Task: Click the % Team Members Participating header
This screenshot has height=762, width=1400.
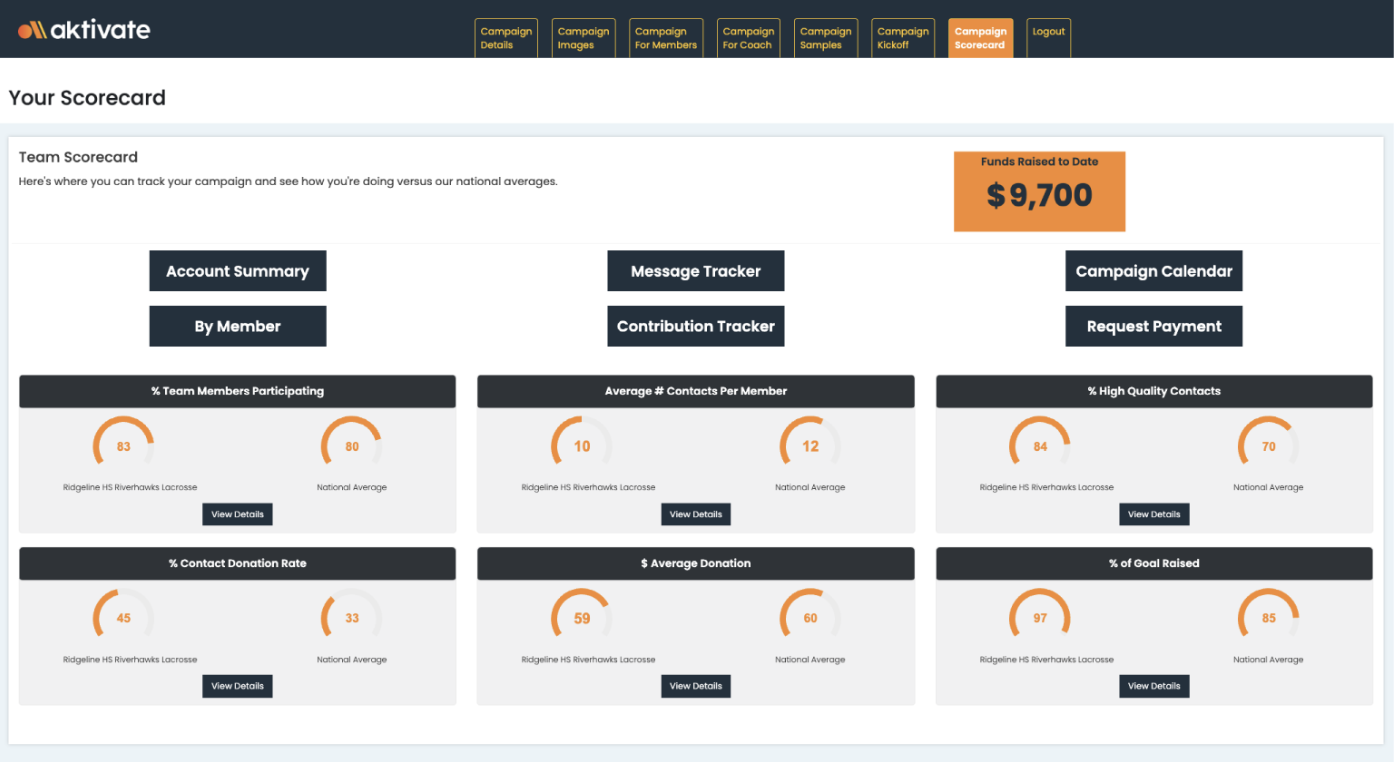Action: pyautogui.click(x=237, y=391)
